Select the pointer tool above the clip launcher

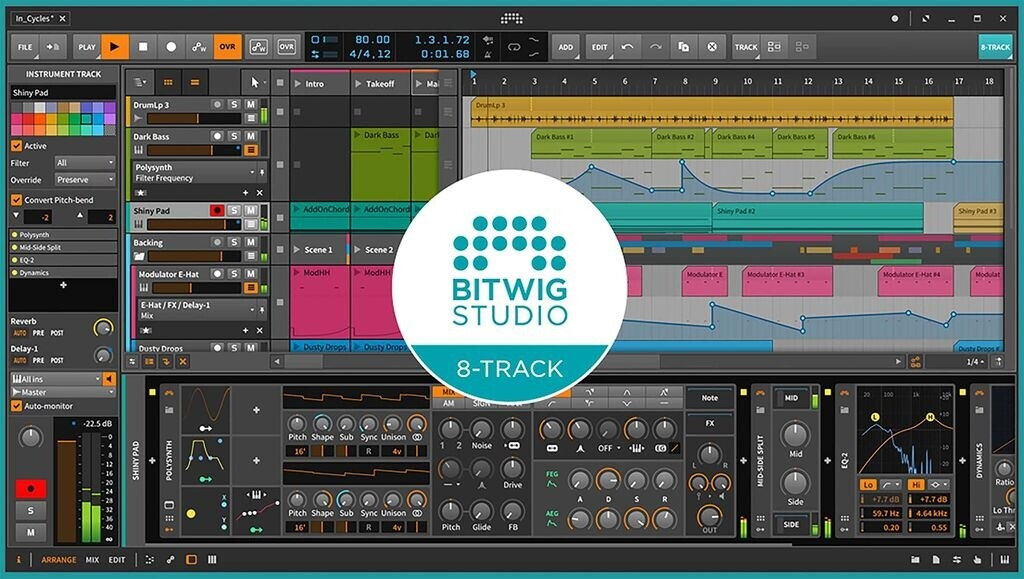255,83
